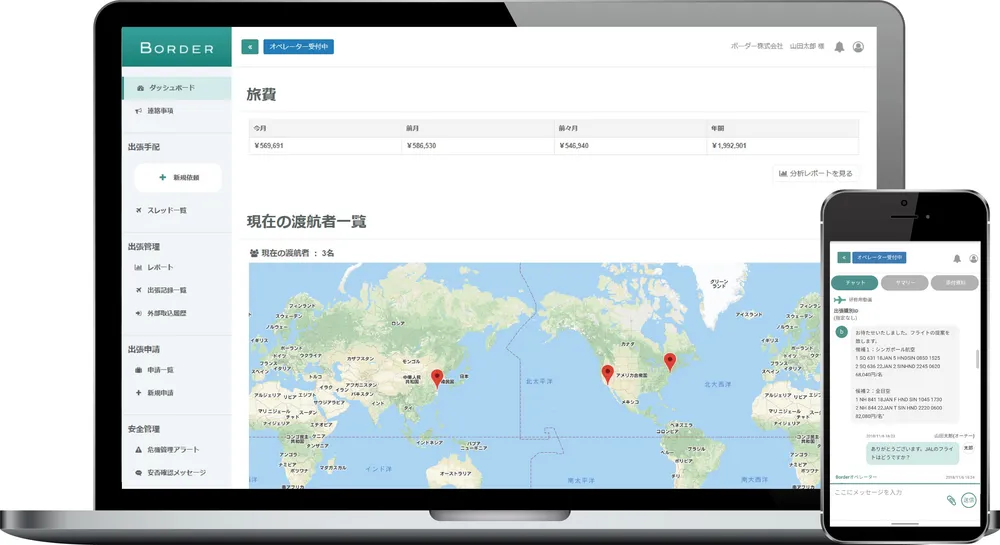Viewport: 1000px width, 545px height.
Task: Click 分析レポートを見る button
Action: coord(816,173)
